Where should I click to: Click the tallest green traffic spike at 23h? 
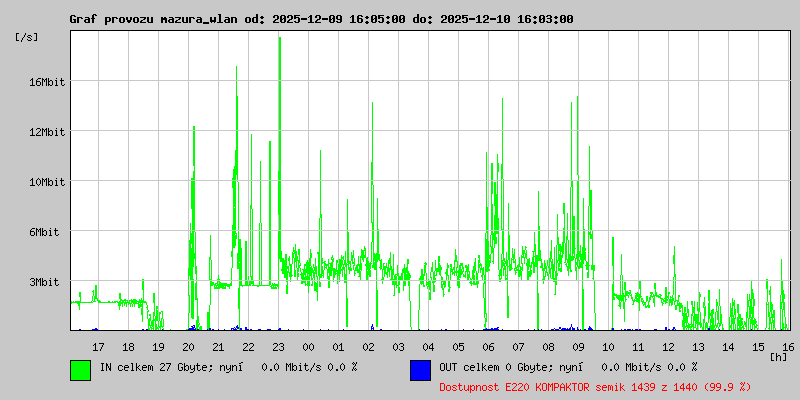coord(280,148)
